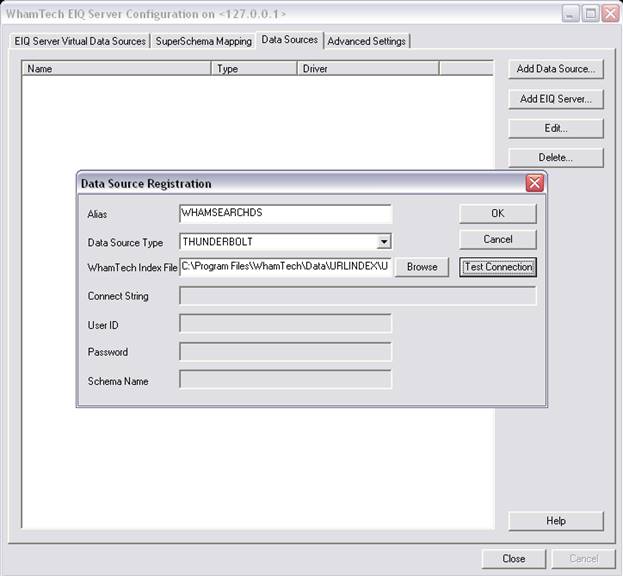
Task: Click the Data Source Type label
Action: click(x=125, y=243)
